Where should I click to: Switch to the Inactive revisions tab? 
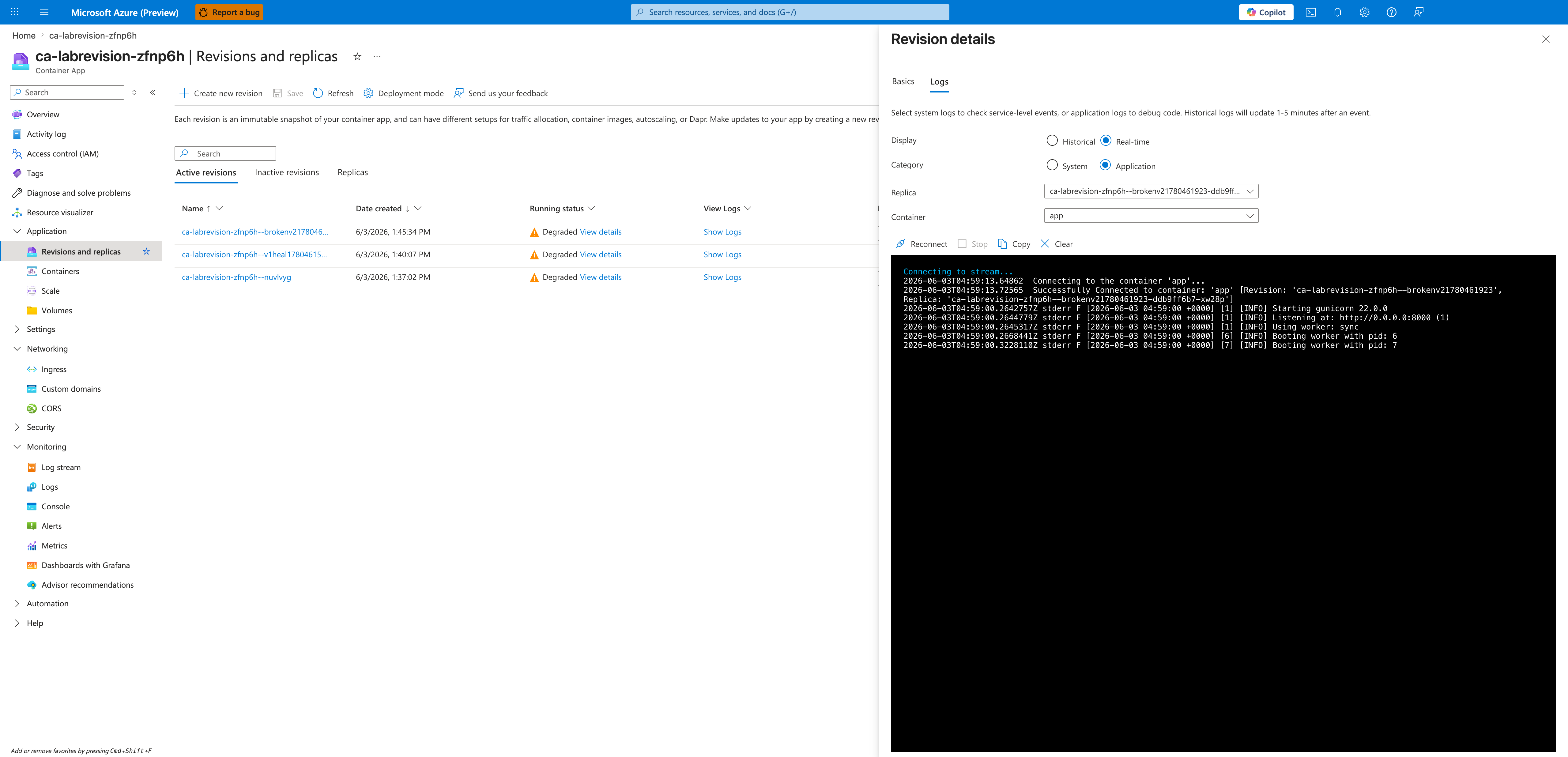click(x=287, y=173)
